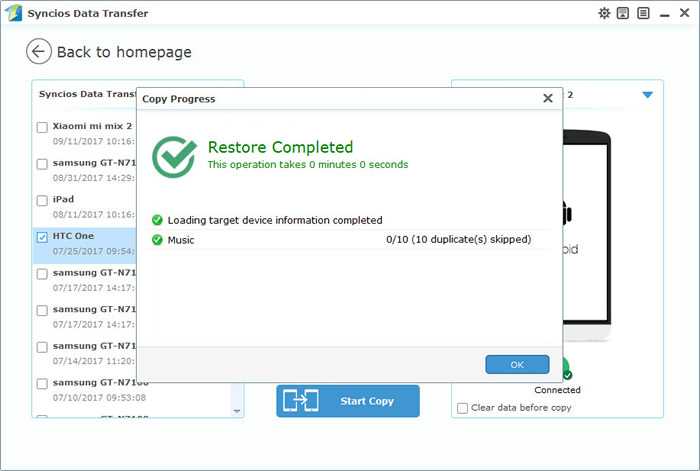Click the Start Copy button
Image resolution: width=700 pixels, height=471 pixels.
point(348,401)
